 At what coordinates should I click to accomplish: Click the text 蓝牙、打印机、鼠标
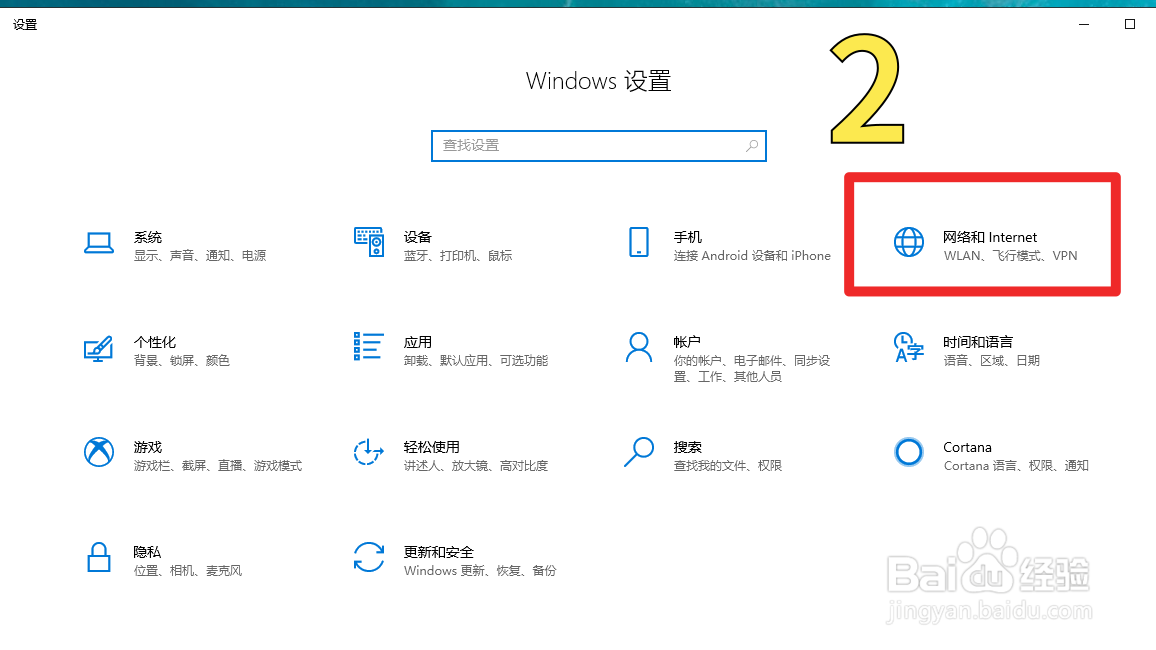pyautogui.click(x=458, y=256)
